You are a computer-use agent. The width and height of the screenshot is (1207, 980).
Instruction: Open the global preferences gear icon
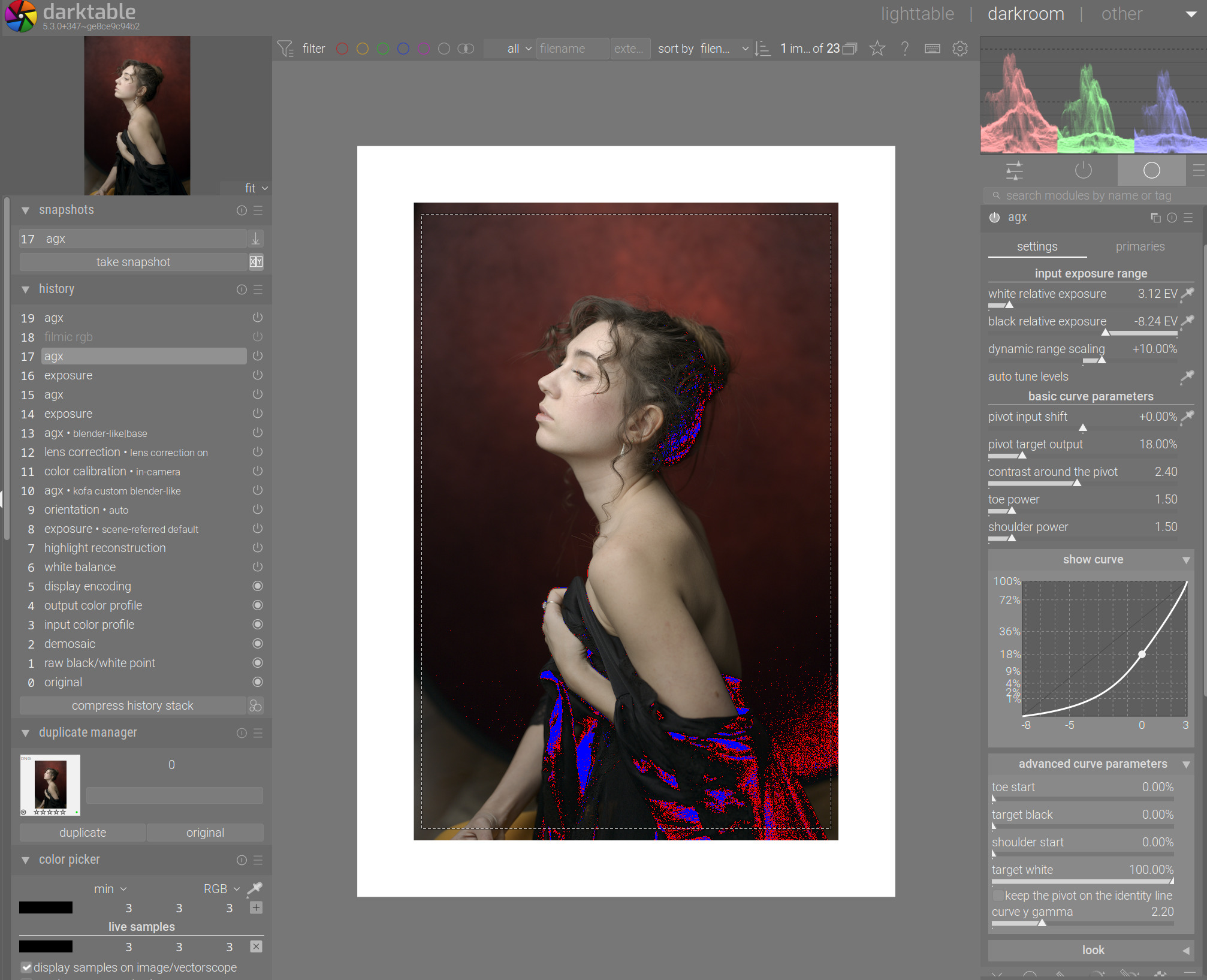click(960, 49)
